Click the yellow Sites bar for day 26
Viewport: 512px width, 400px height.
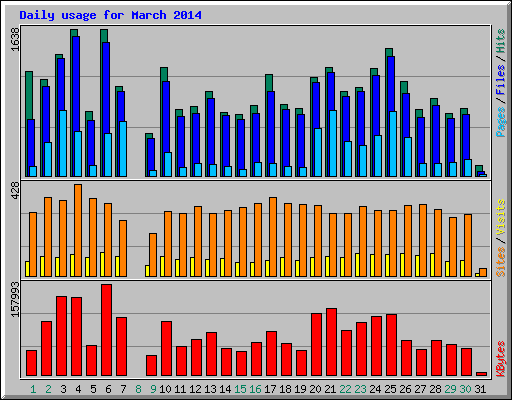tap(402, 265)
